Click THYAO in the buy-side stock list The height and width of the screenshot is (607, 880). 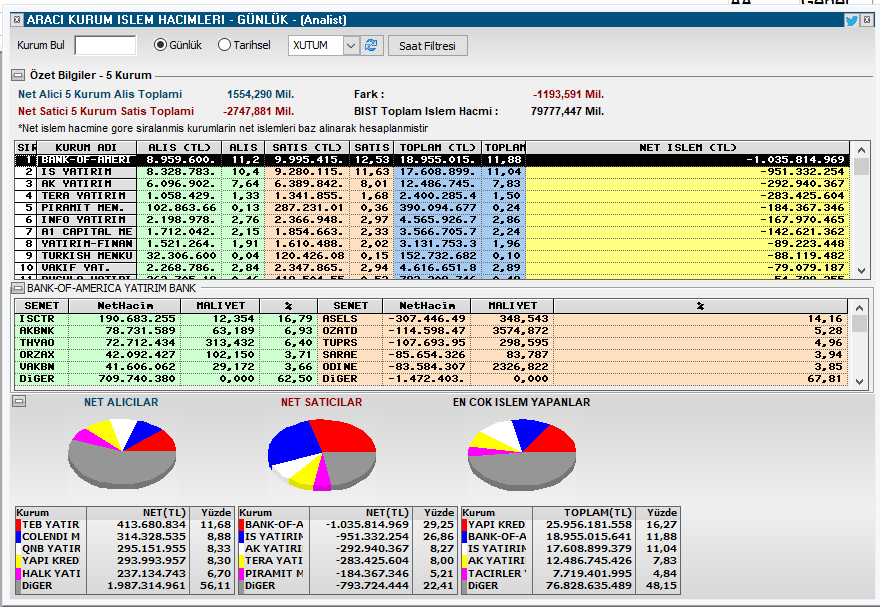point(37,343)
